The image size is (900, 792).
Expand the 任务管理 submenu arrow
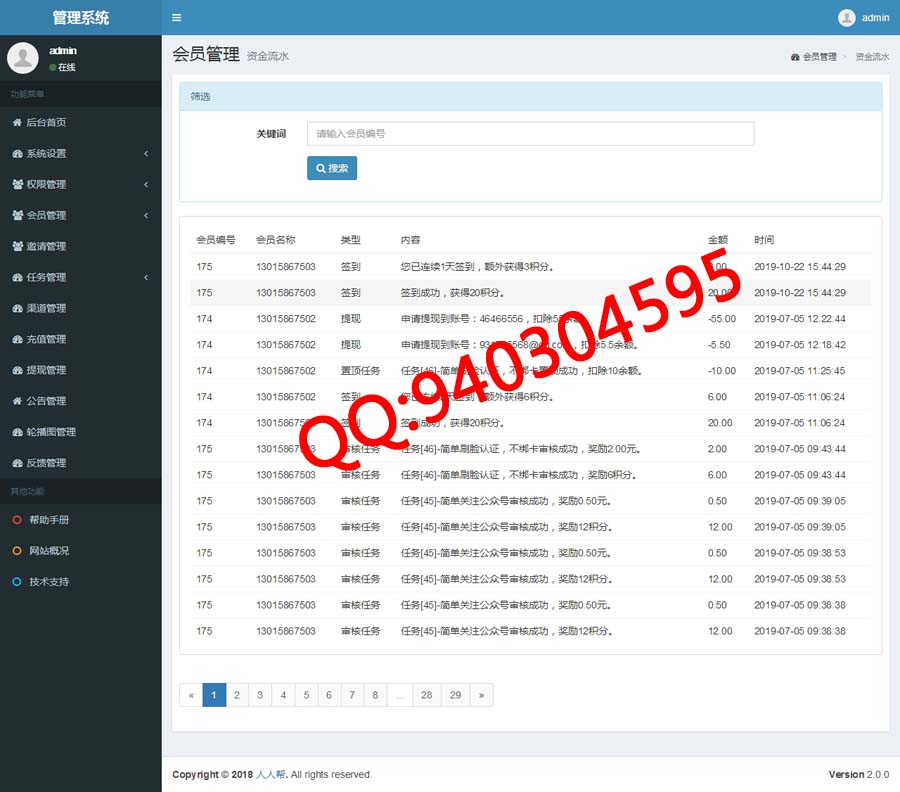[x=146, y=278]
